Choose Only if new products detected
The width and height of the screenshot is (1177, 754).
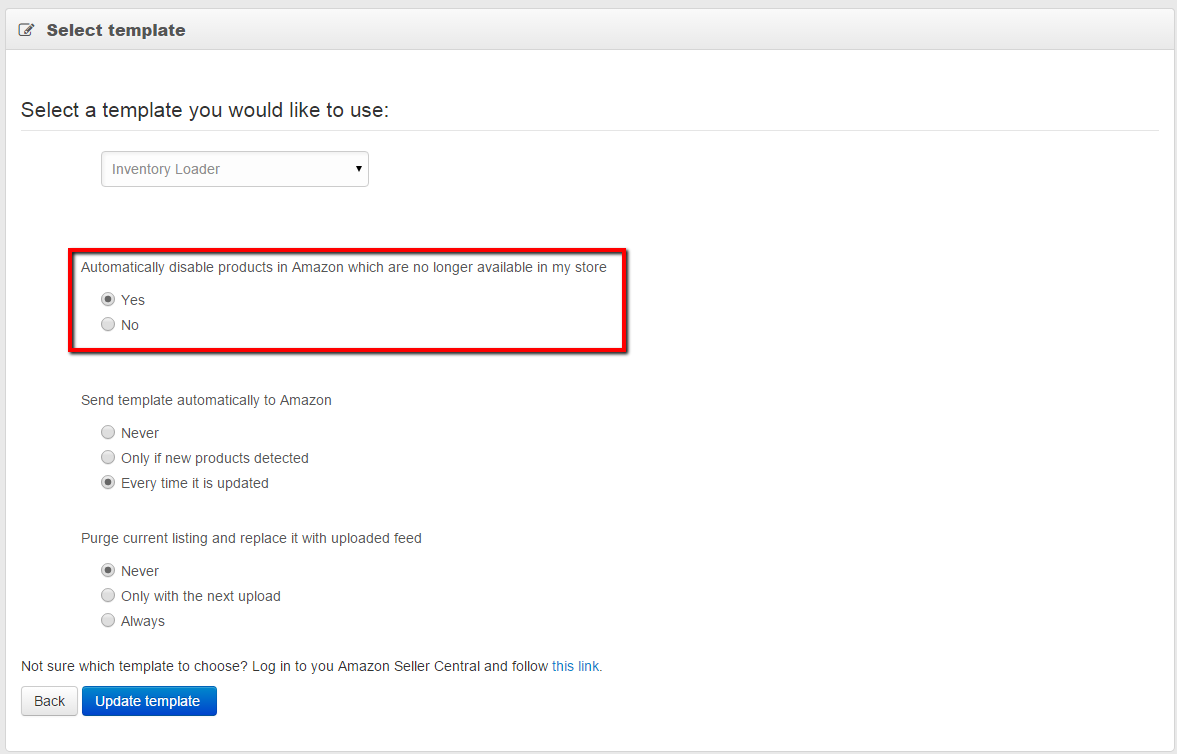pos(108,457)
